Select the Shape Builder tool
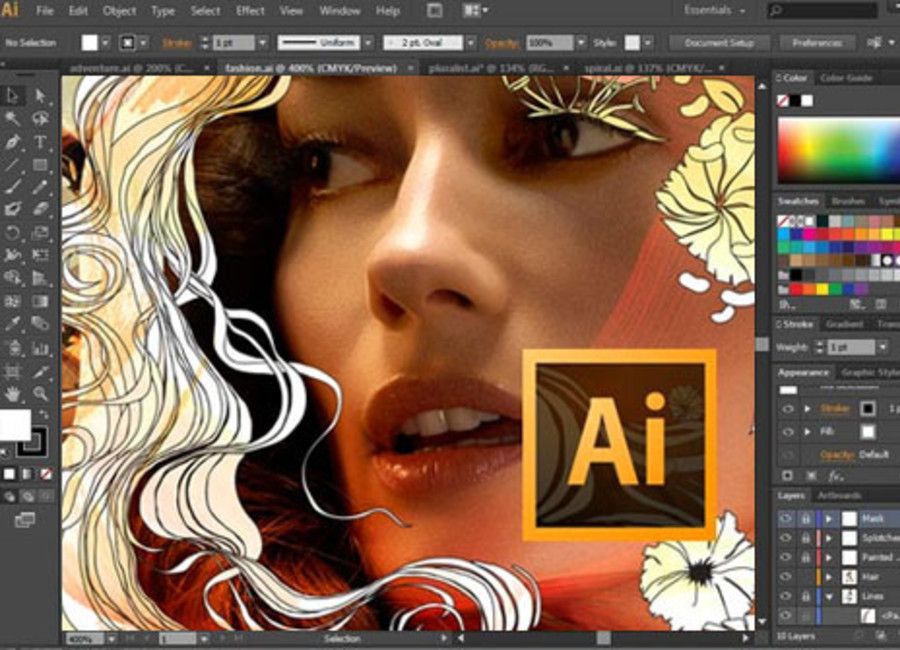This screenshot has width=900, height=650. coord(13,278)
